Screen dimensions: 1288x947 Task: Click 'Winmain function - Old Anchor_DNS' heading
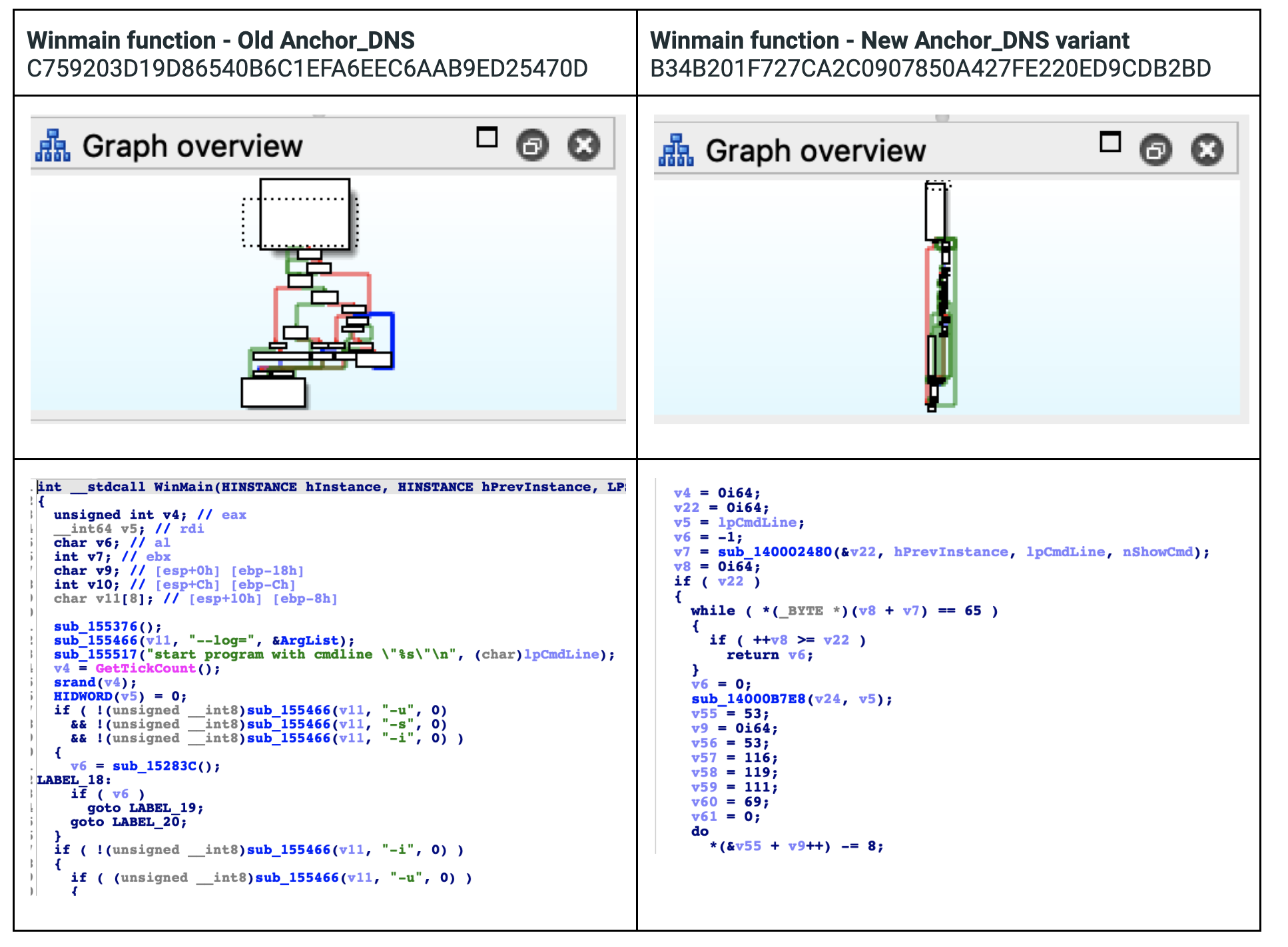(x=220, y=41)
